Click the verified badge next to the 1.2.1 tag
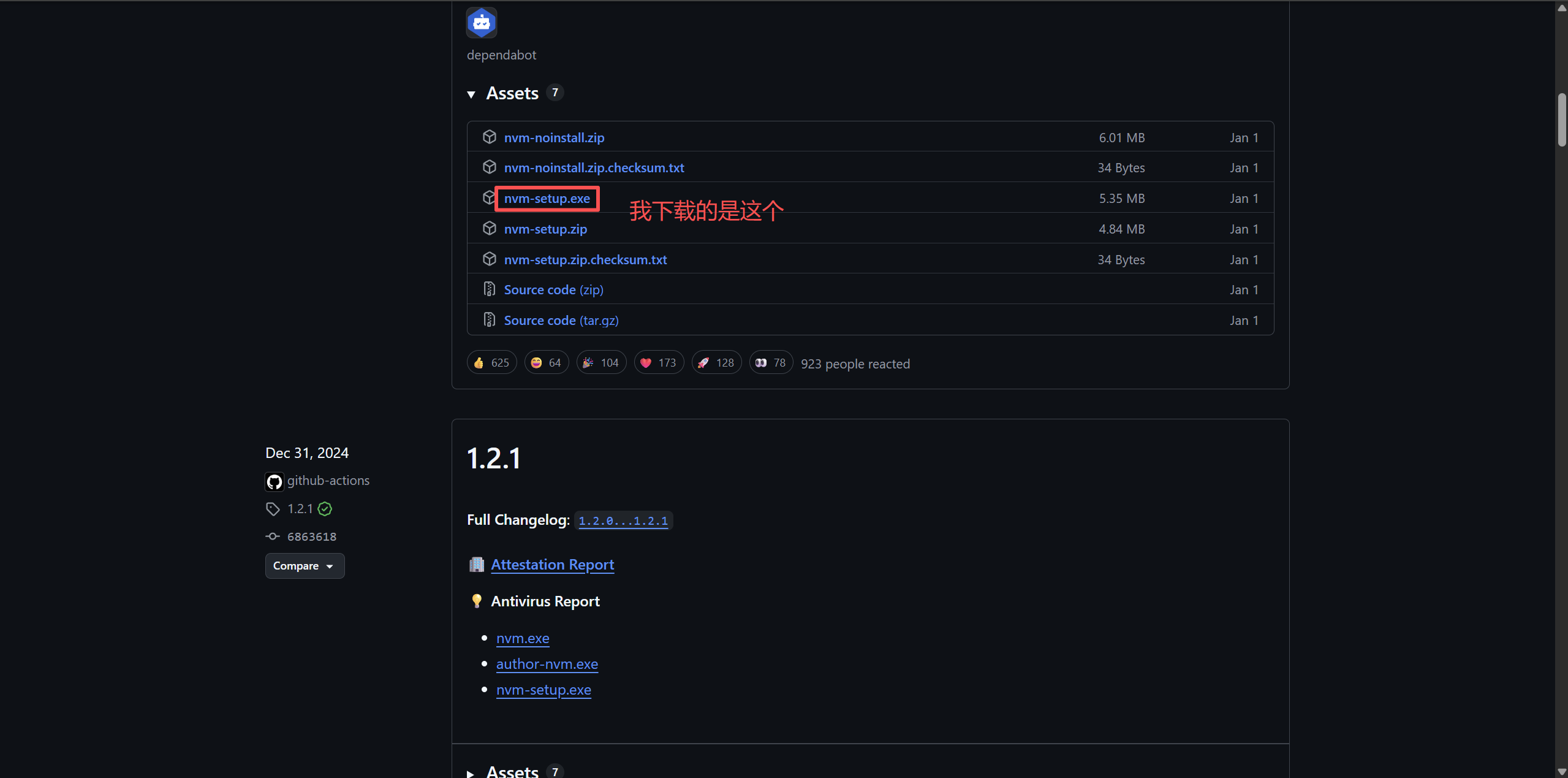Image resolution: width=1568 pixels, height=778 pixels. click(x=325, y=508)
